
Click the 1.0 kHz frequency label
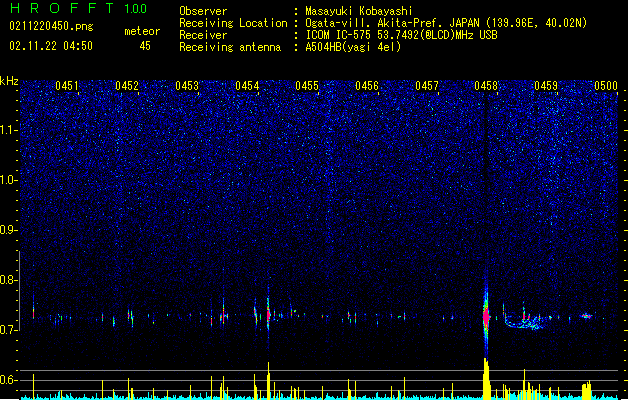pyautogui.click(x=9, y=180)
